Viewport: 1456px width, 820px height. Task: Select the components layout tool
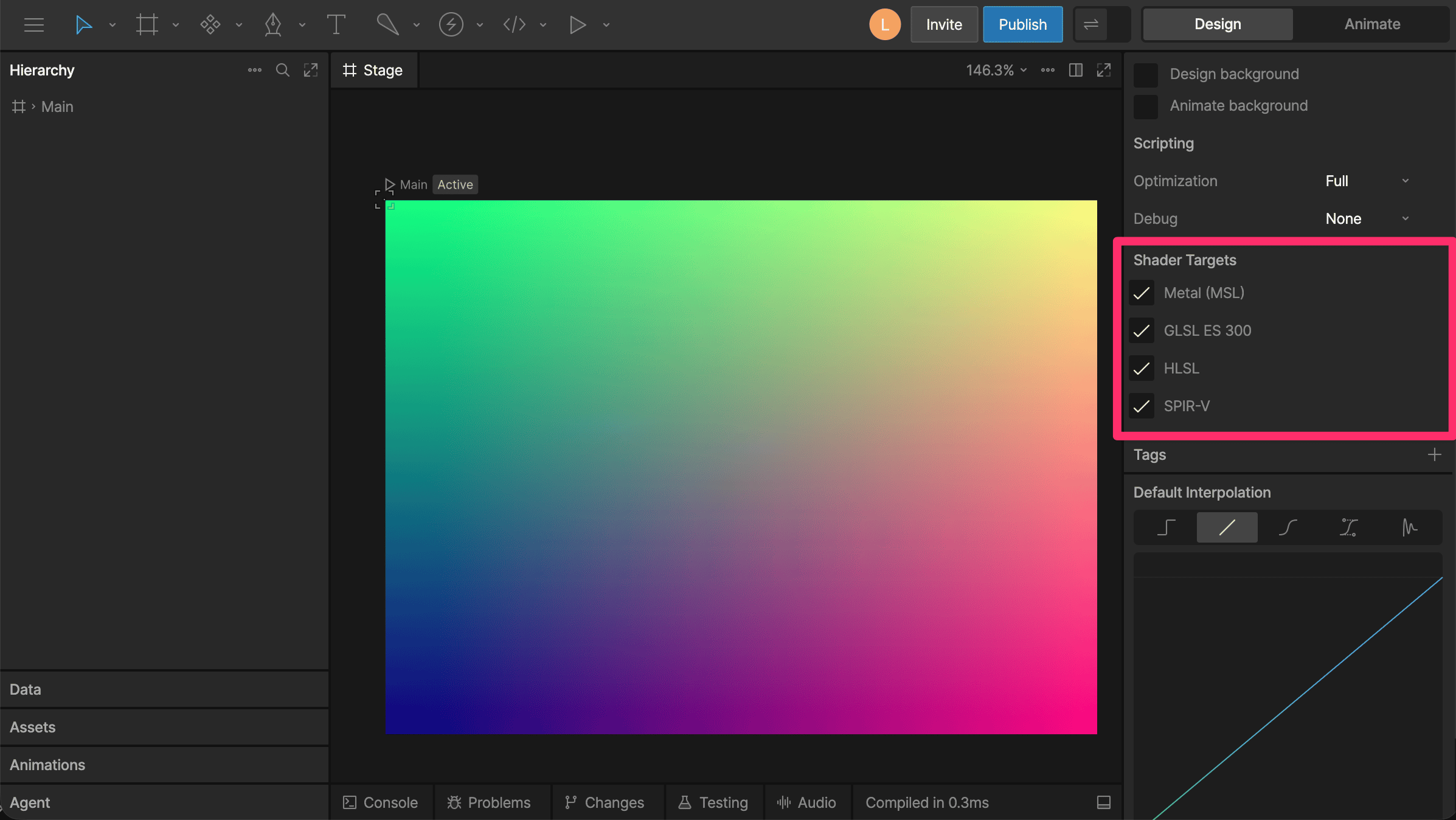[210, 25]
